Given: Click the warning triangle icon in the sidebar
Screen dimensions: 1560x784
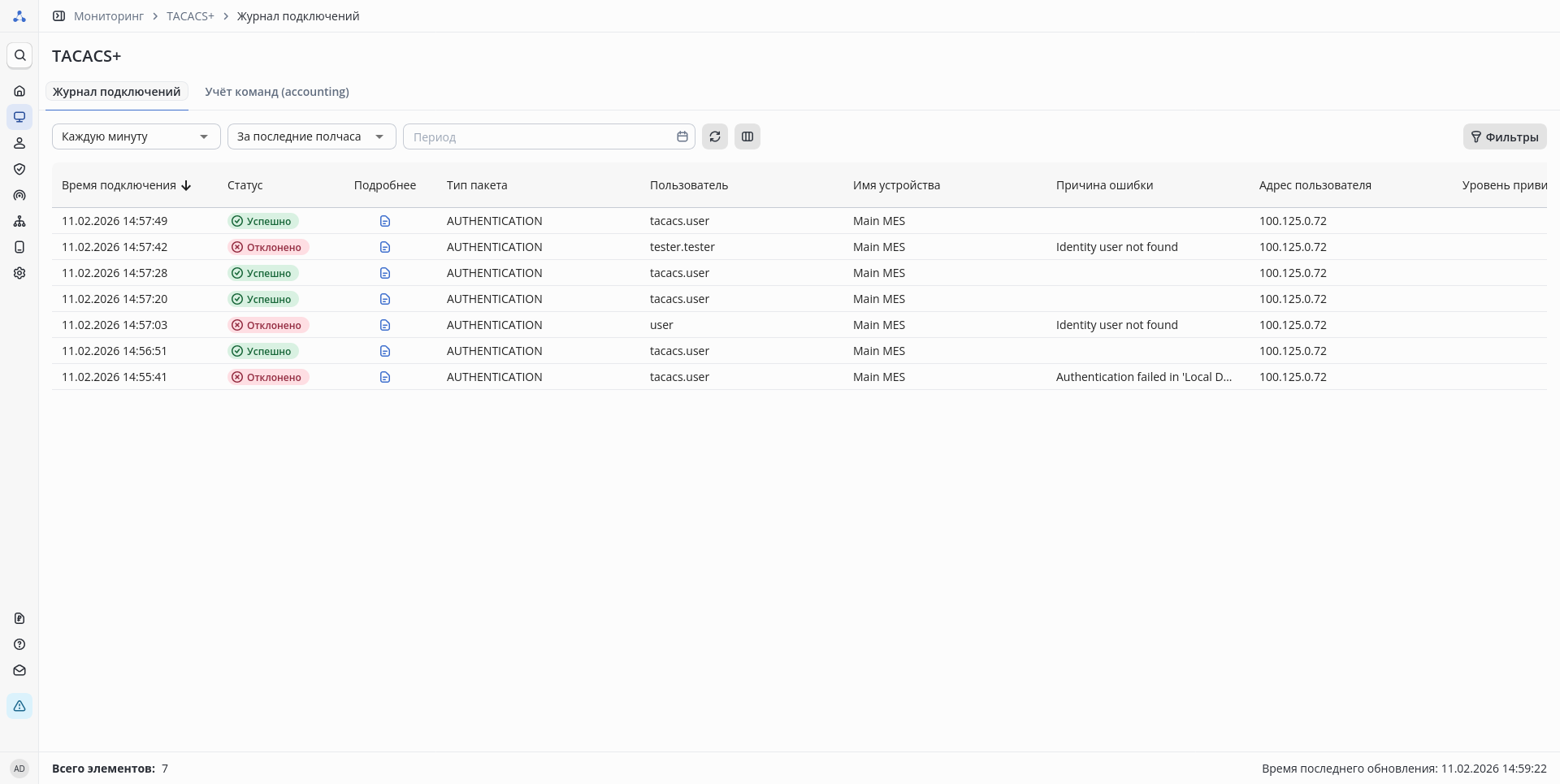Looking at the screenshot, I should (19, 706).
